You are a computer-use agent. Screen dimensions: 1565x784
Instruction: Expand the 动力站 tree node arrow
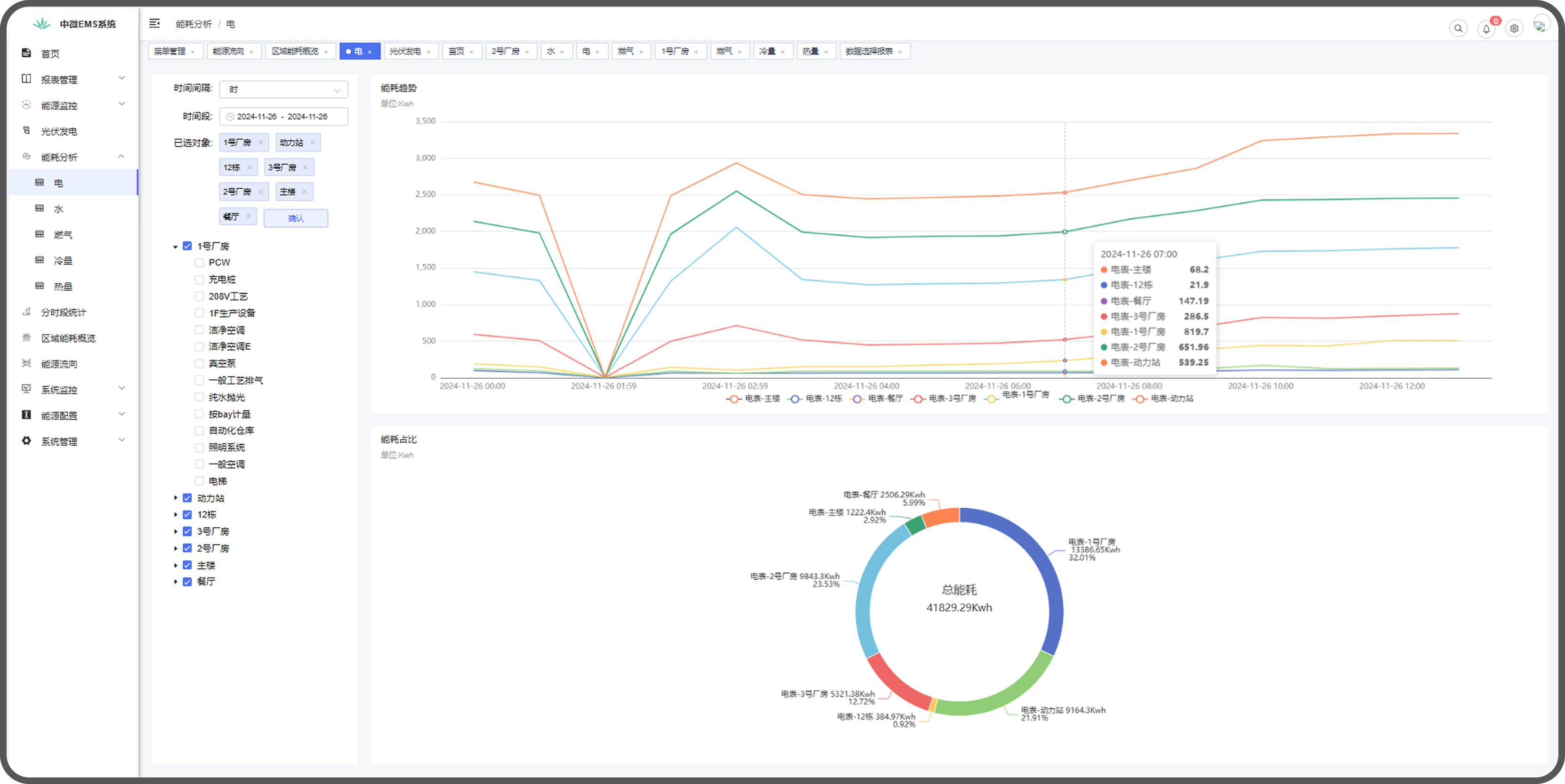pyautogui.click(x=176, y=498)
